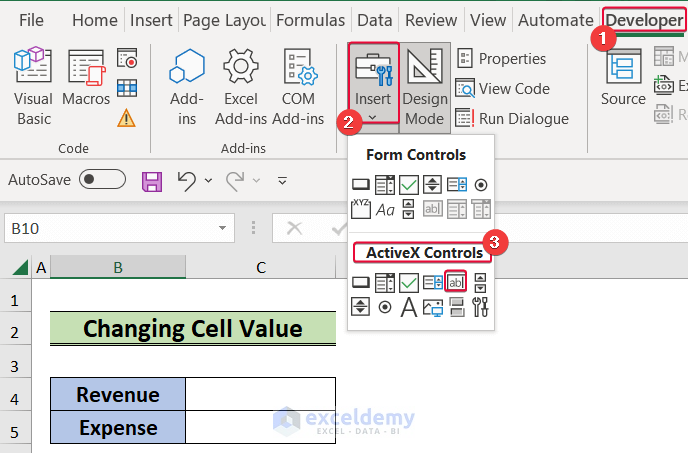Viewport: 688px width, 453px height.
Task: Click the Changing Cell Value heading cell
Action: (193, 328)
